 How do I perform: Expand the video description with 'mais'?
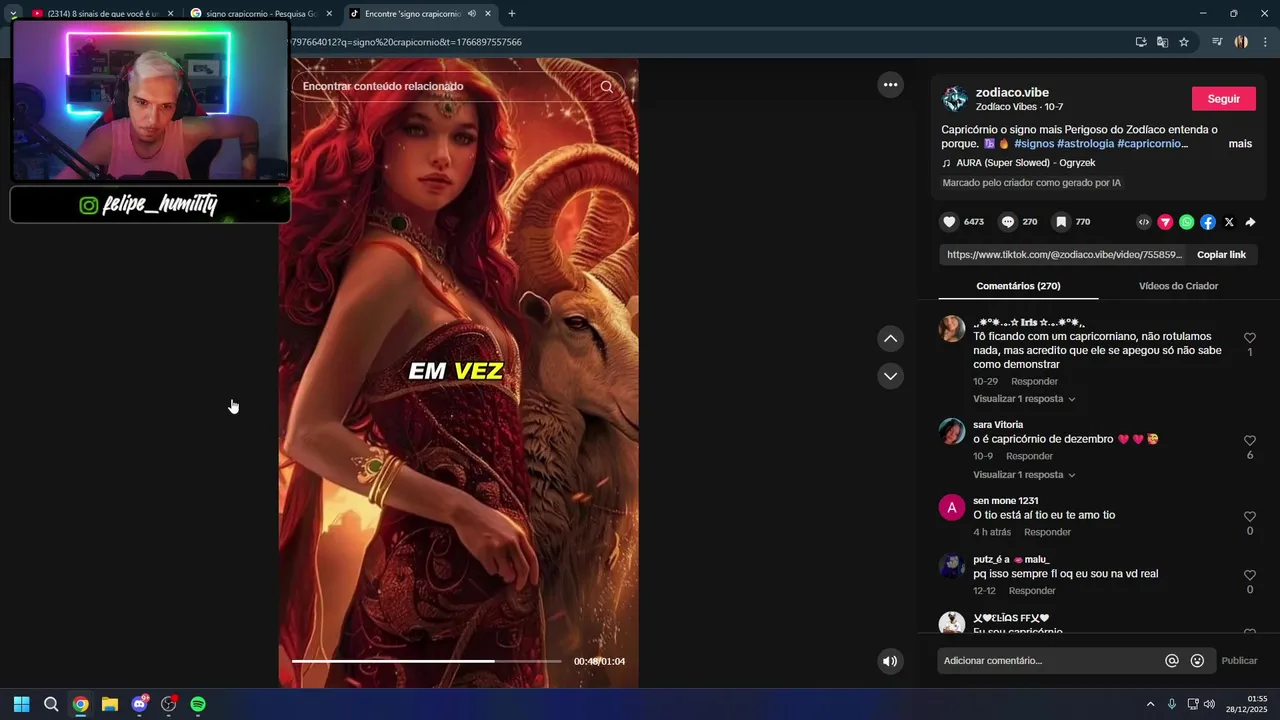pos(1240,144)
